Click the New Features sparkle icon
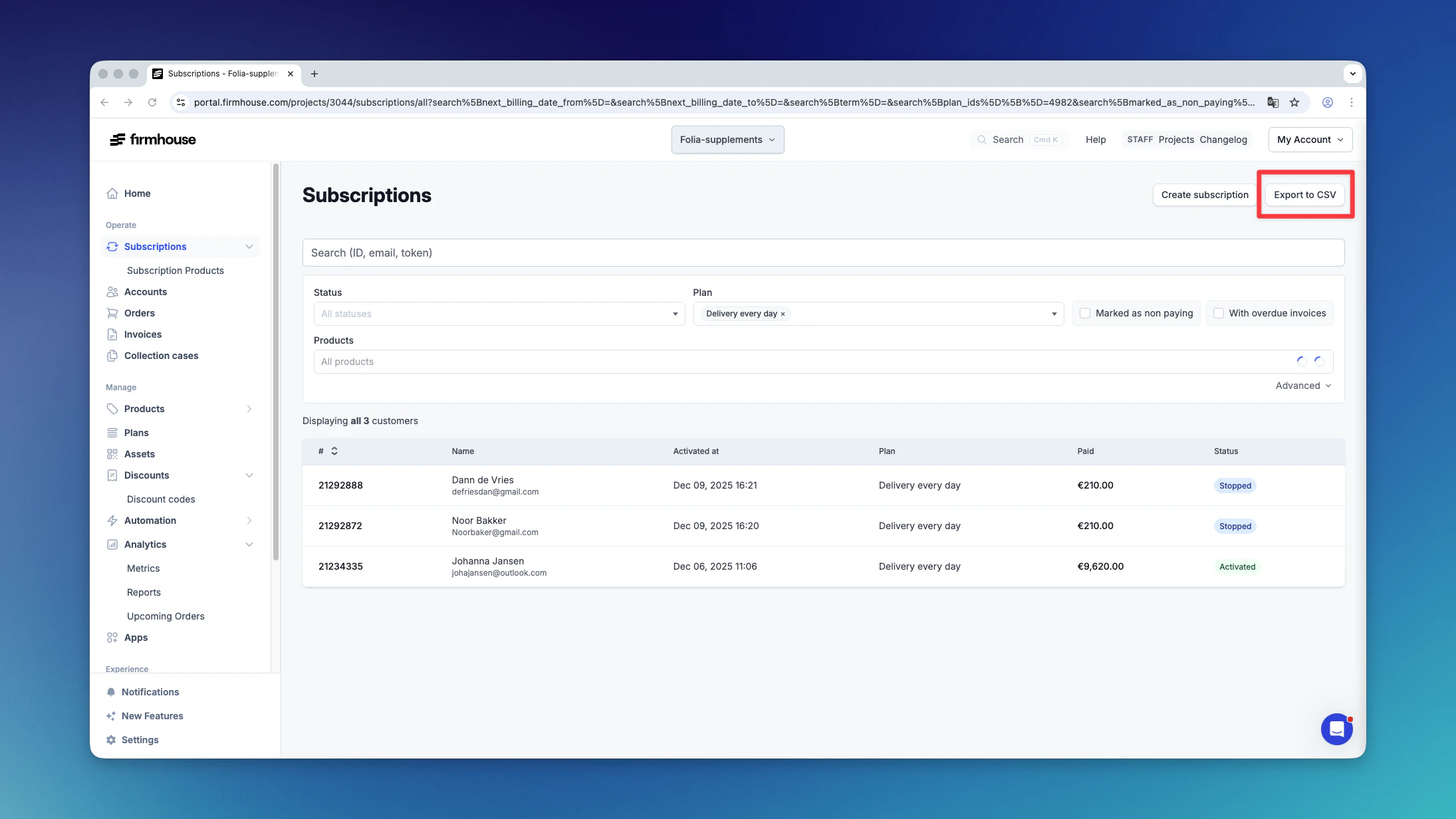The width and height of the screenshot is (1456, 819). [111, 716]
